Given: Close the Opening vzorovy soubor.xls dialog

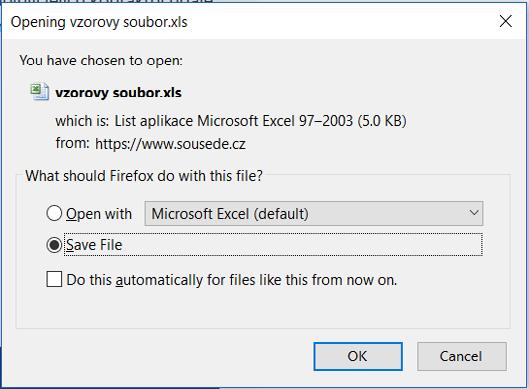Looking at the screenshot, I should click(505, 21).
